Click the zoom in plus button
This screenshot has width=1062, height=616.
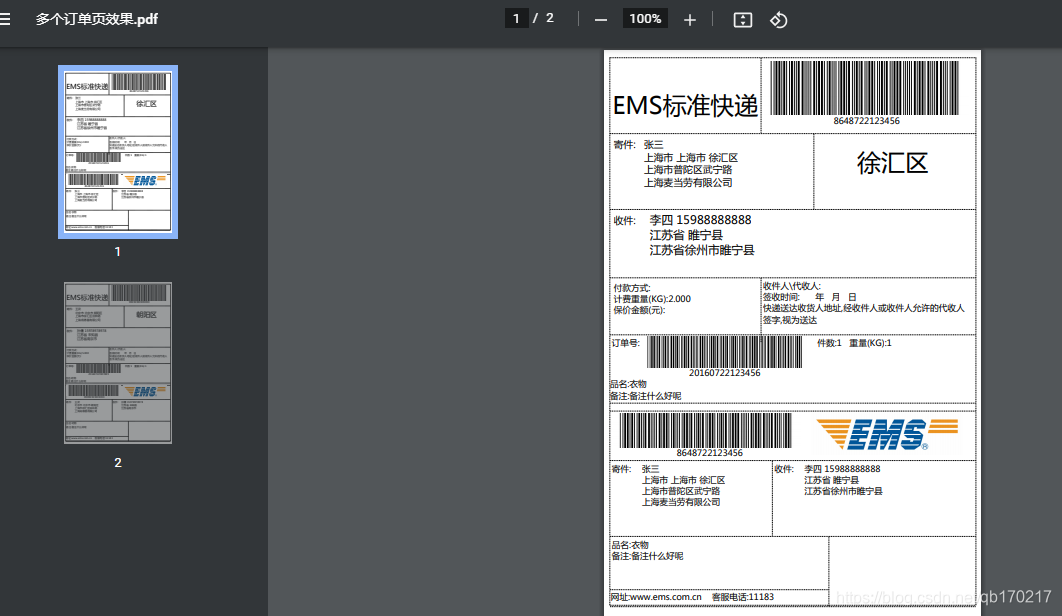coord(689,20)
